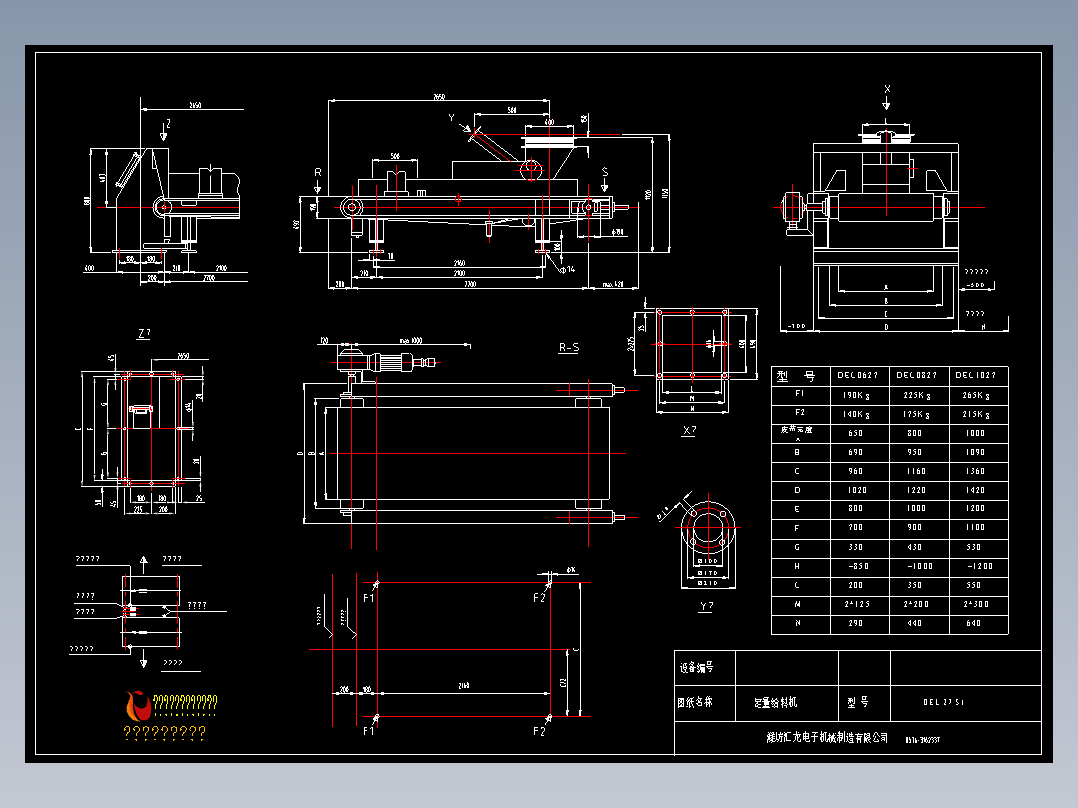Click '2*300' in row M

point(976,604)
